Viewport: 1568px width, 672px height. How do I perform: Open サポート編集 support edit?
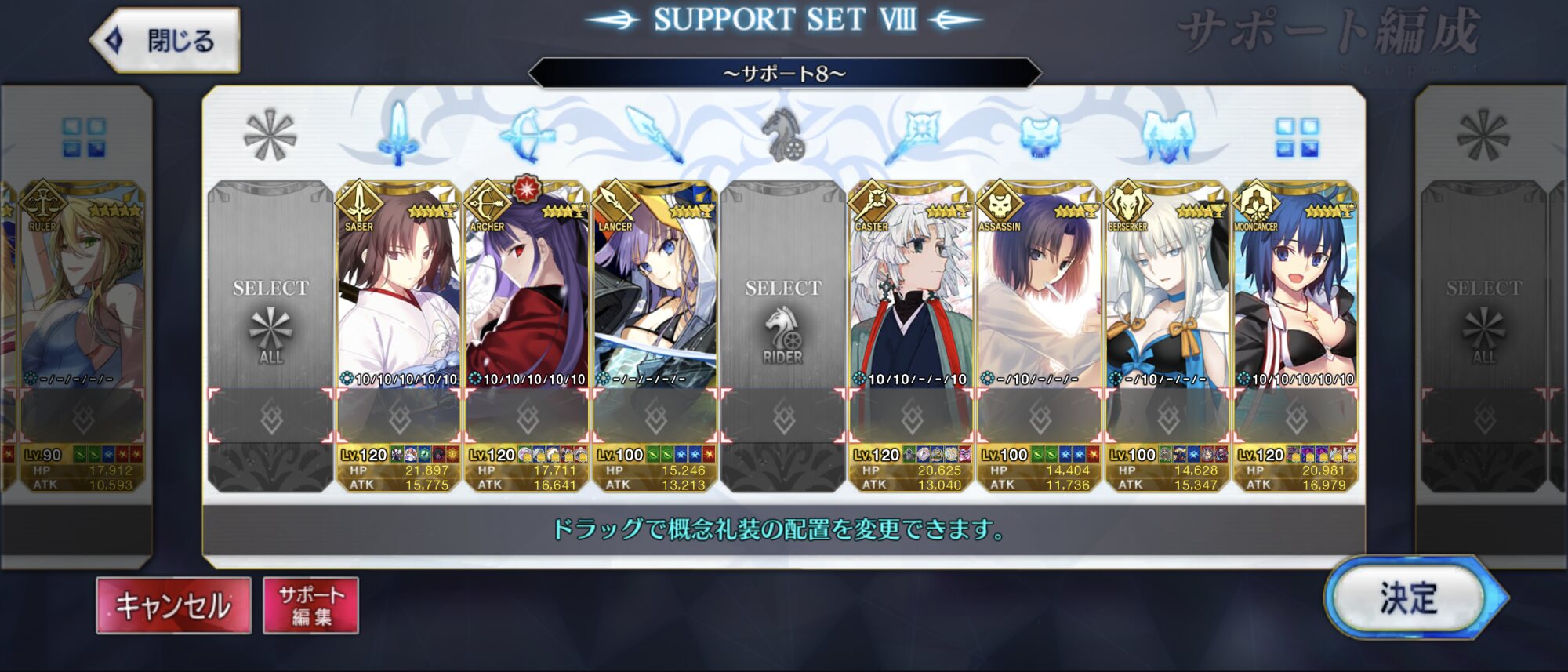click(310, 605)
